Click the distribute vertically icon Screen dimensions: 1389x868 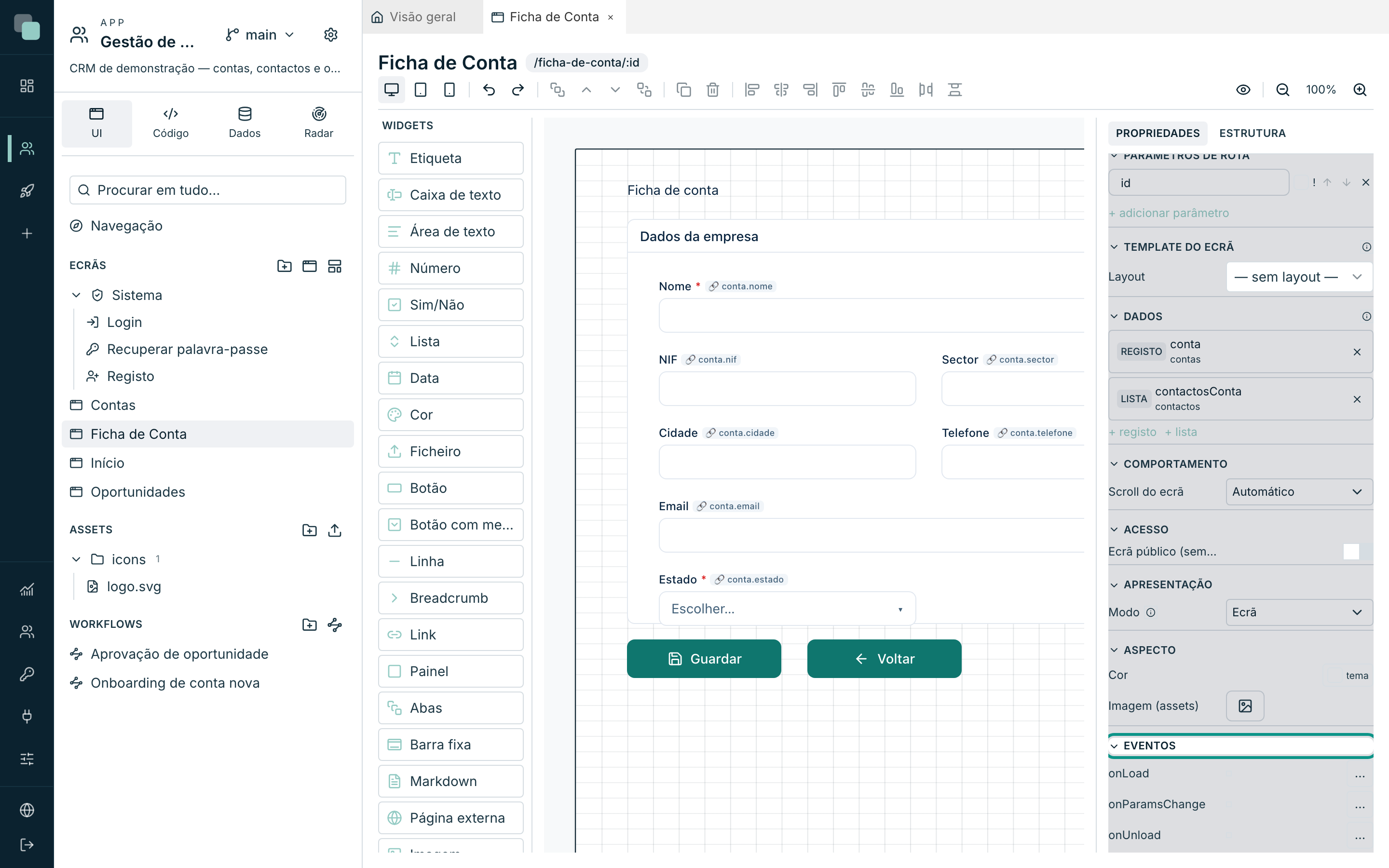point(954,90)
